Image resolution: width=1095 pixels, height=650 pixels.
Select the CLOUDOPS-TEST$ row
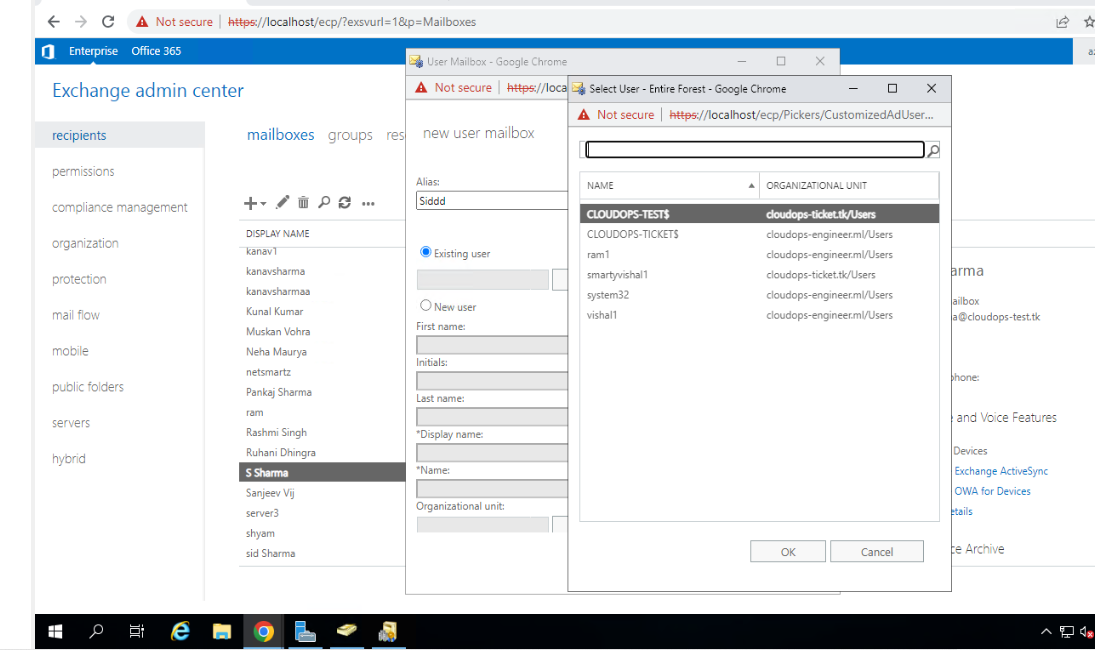[759, 214]
